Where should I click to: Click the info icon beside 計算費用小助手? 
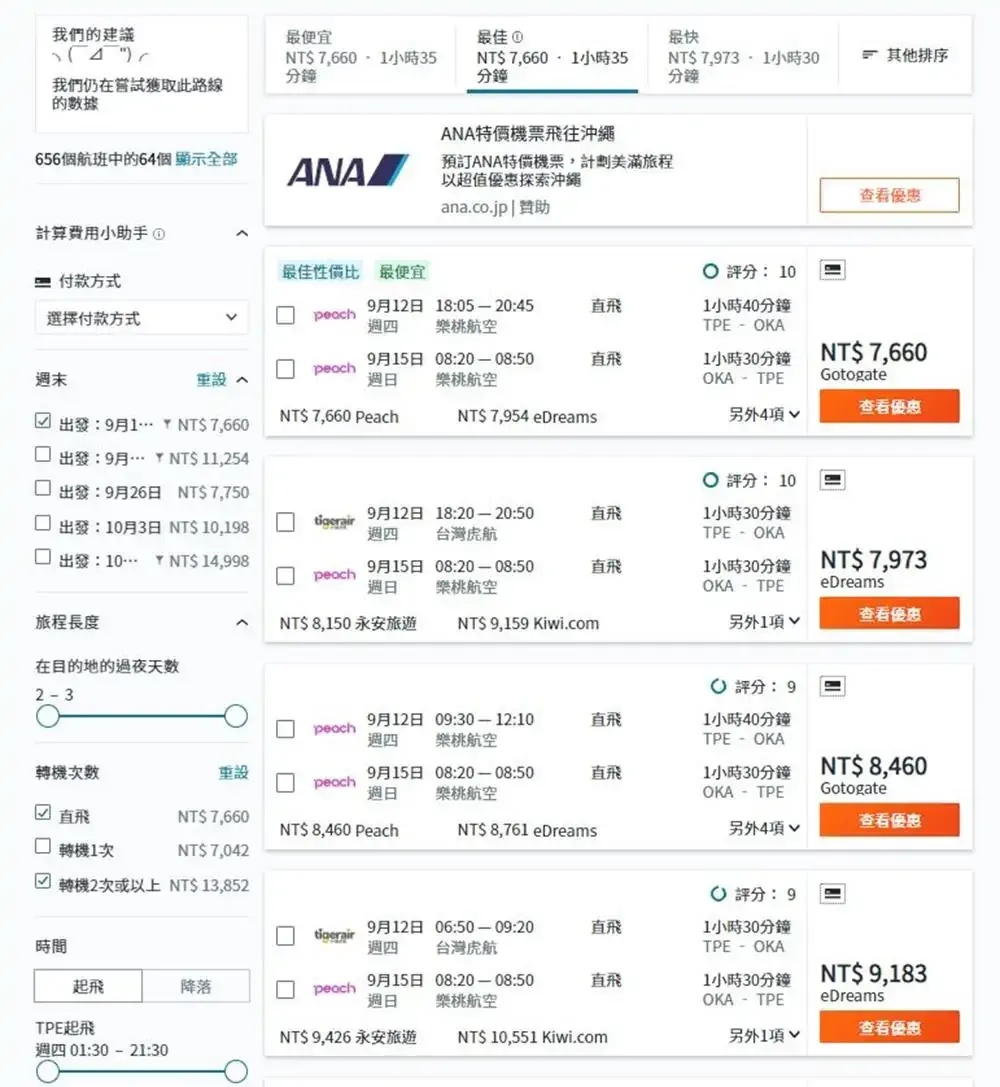(159, 234)
